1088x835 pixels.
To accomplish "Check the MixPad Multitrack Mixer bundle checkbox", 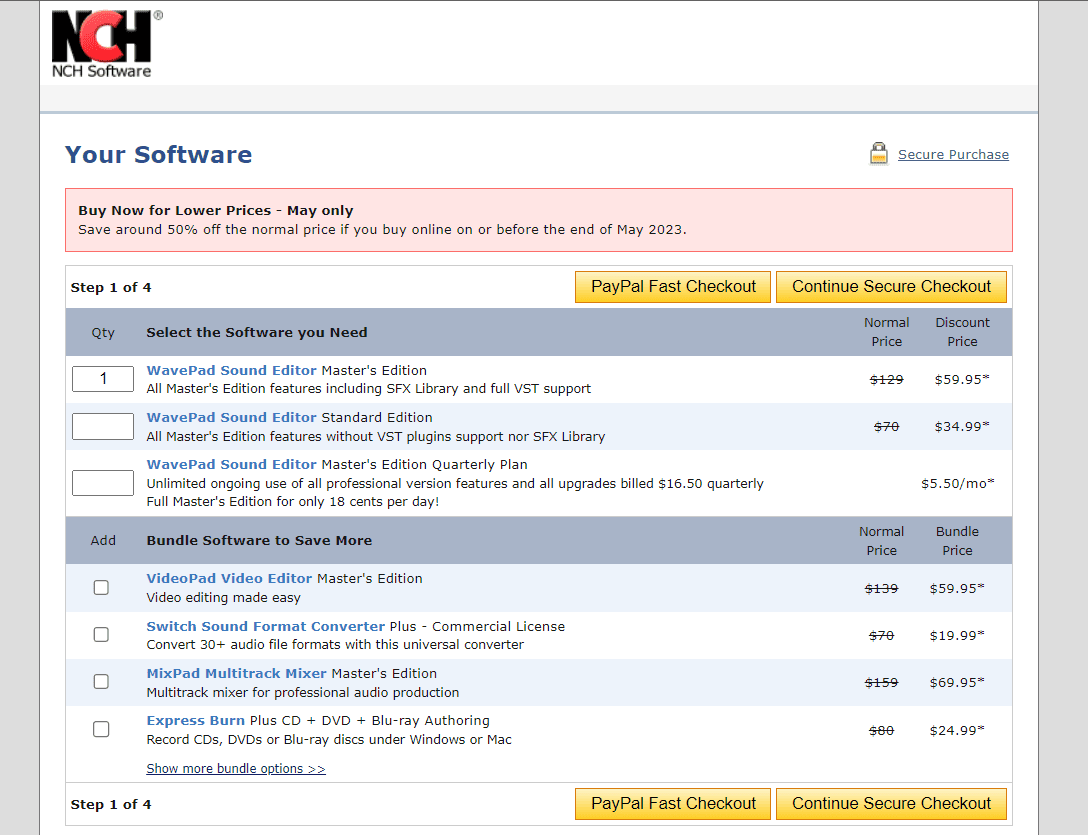I will (x=101, y=682).
